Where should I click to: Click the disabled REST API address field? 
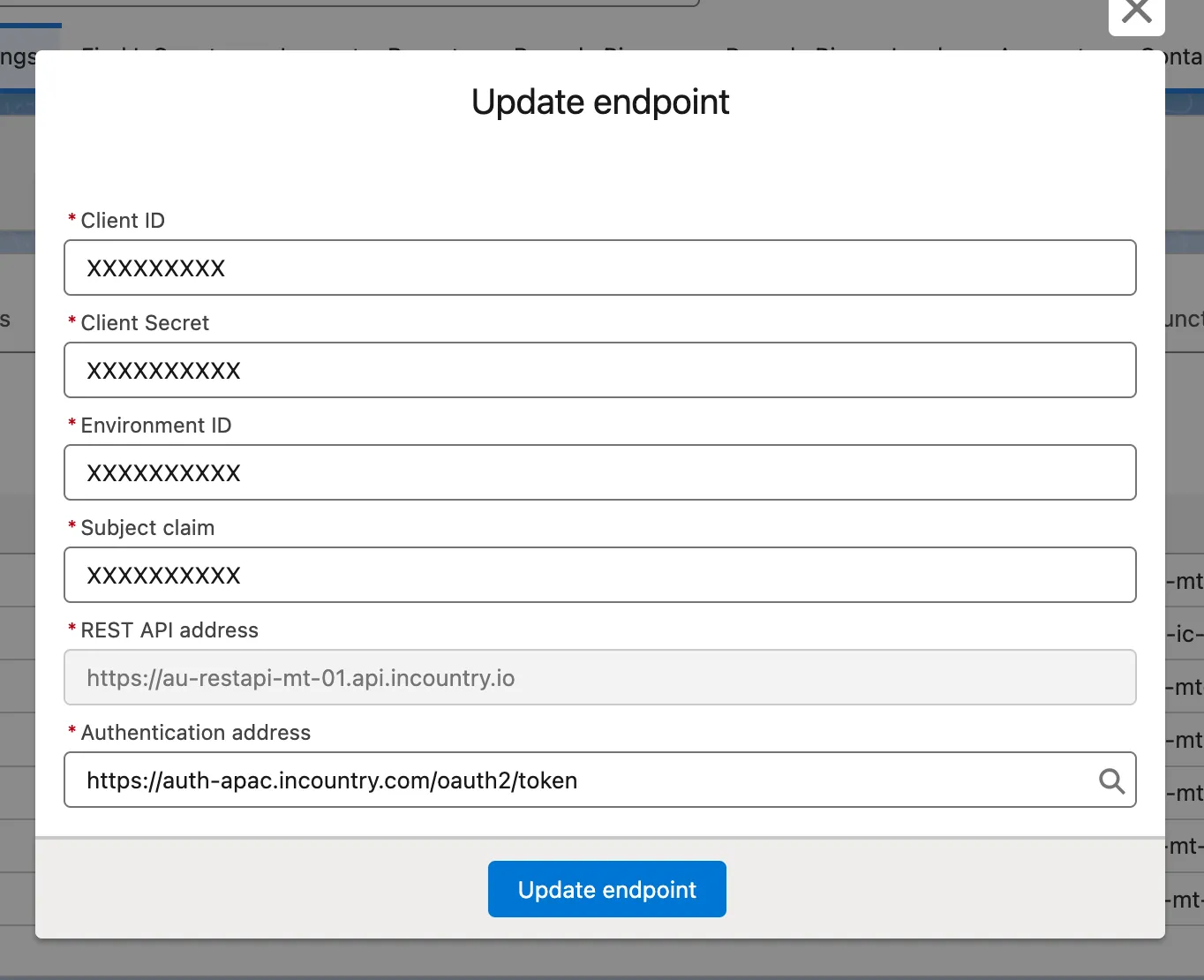[599, 677]
